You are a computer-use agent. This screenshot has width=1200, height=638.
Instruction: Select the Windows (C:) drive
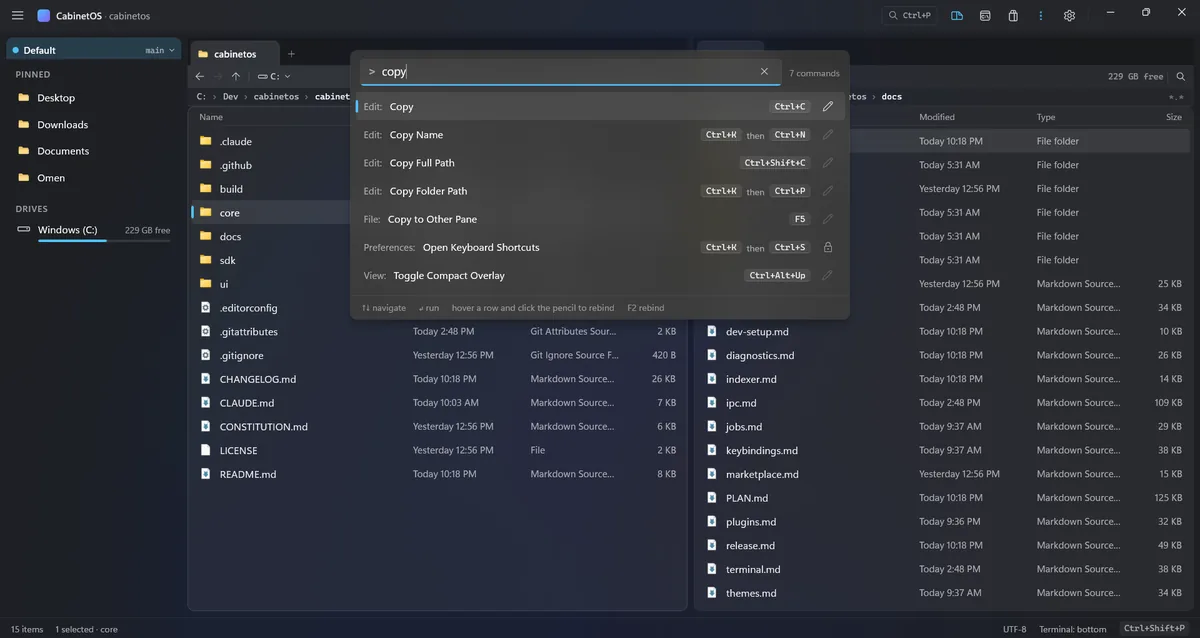(x=94, y=230)
